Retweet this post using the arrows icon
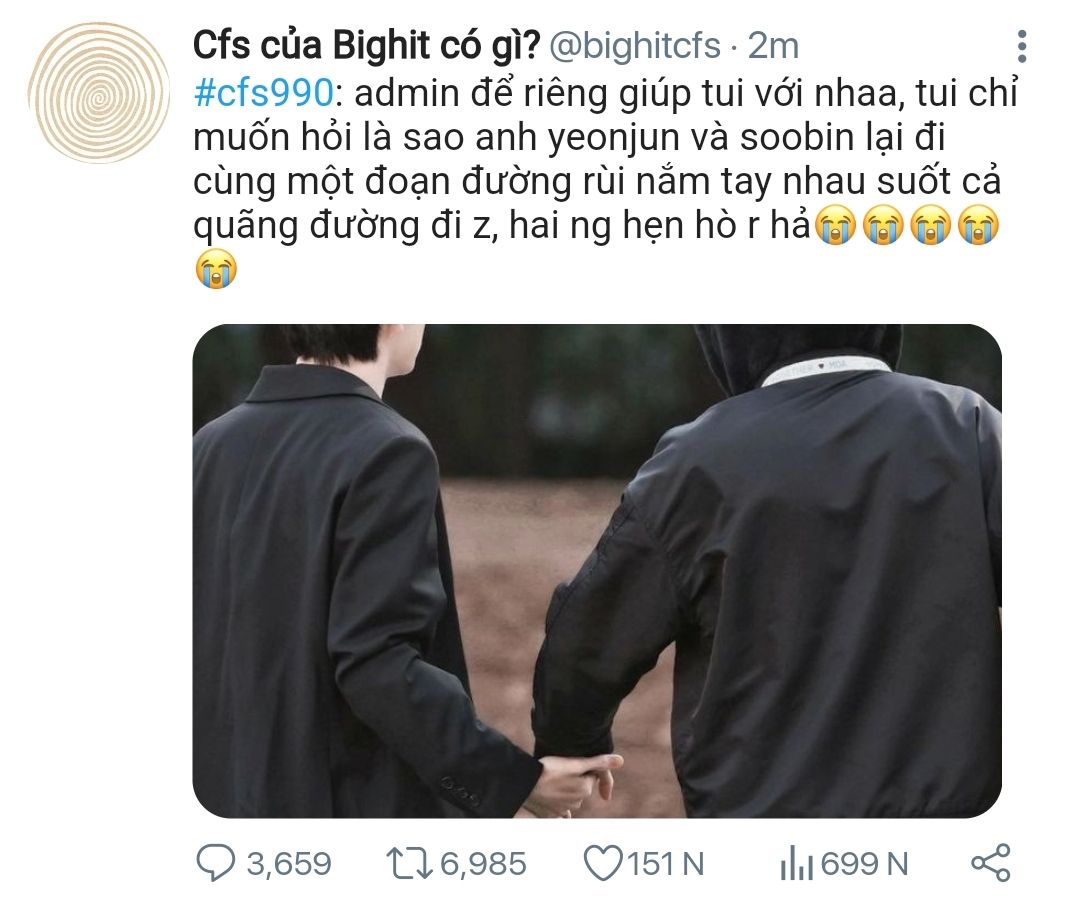Image resolution: width=1080 pixels, height=903 pixels. pyautogui.click(x=408, y=864)
